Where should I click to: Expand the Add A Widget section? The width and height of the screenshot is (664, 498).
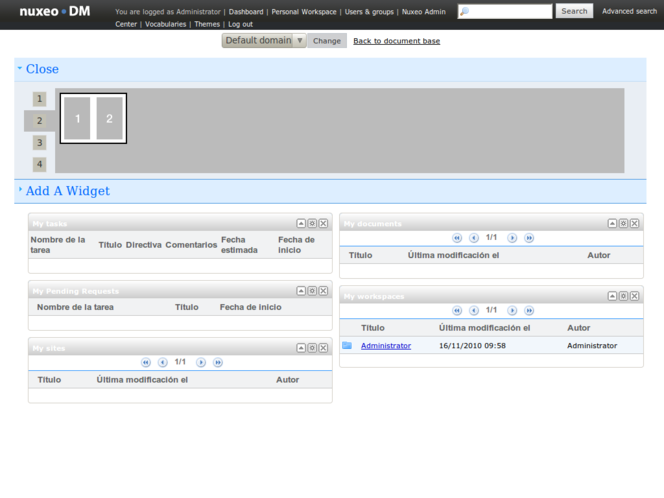click(x=67, y=191)
